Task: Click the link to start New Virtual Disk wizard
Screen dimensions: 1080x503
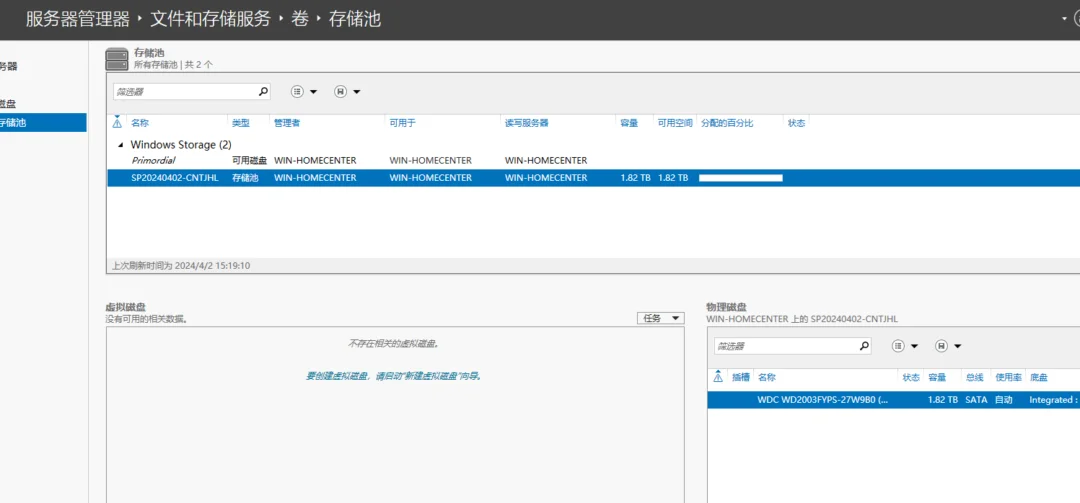Action: tap(393, 376)
